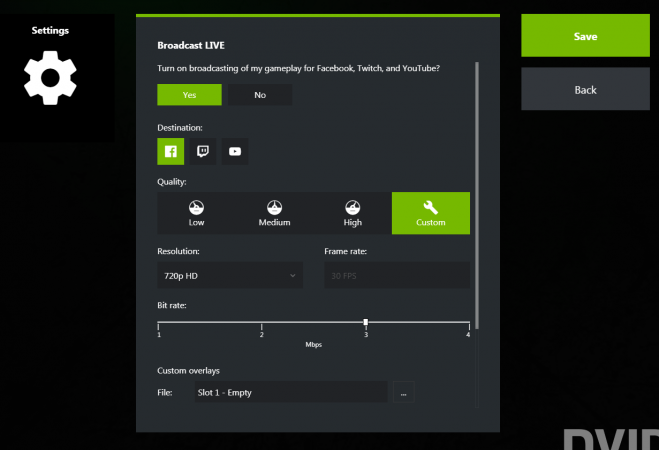Browse for custom overlay file
Image resolution: width=659 pixels, height=450 pixels.
(x=403, y=392)
